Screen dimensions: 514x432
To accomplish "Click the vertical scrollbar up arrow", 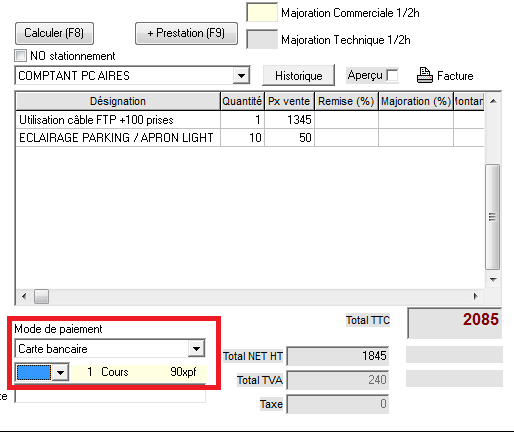I will (493, 101).
